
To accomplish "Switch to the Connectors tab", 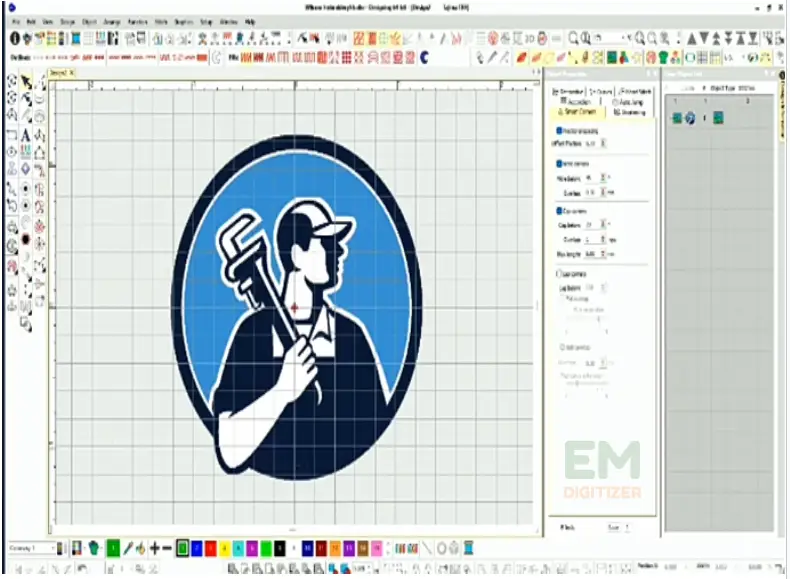I will click(x=601, y=91).
